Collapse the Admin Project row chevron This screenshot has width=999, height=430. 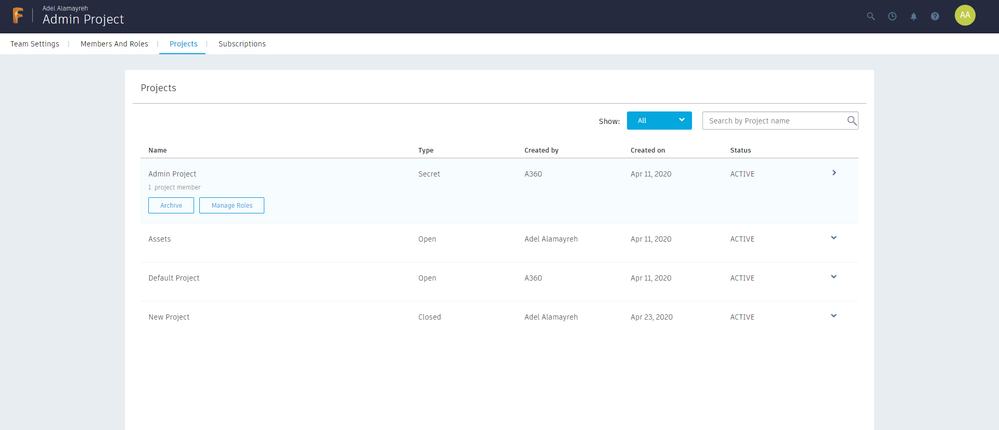[x=834, y=173]
